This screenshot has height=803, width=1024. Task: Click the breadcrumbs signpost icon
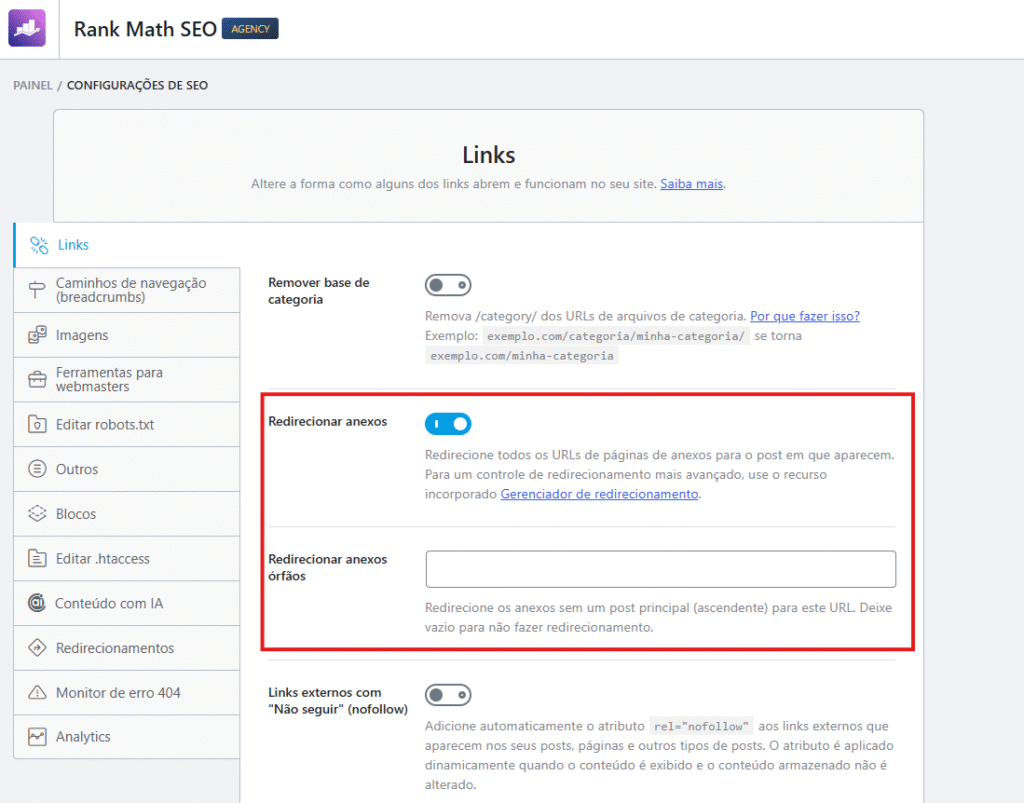tap(38, 290)
